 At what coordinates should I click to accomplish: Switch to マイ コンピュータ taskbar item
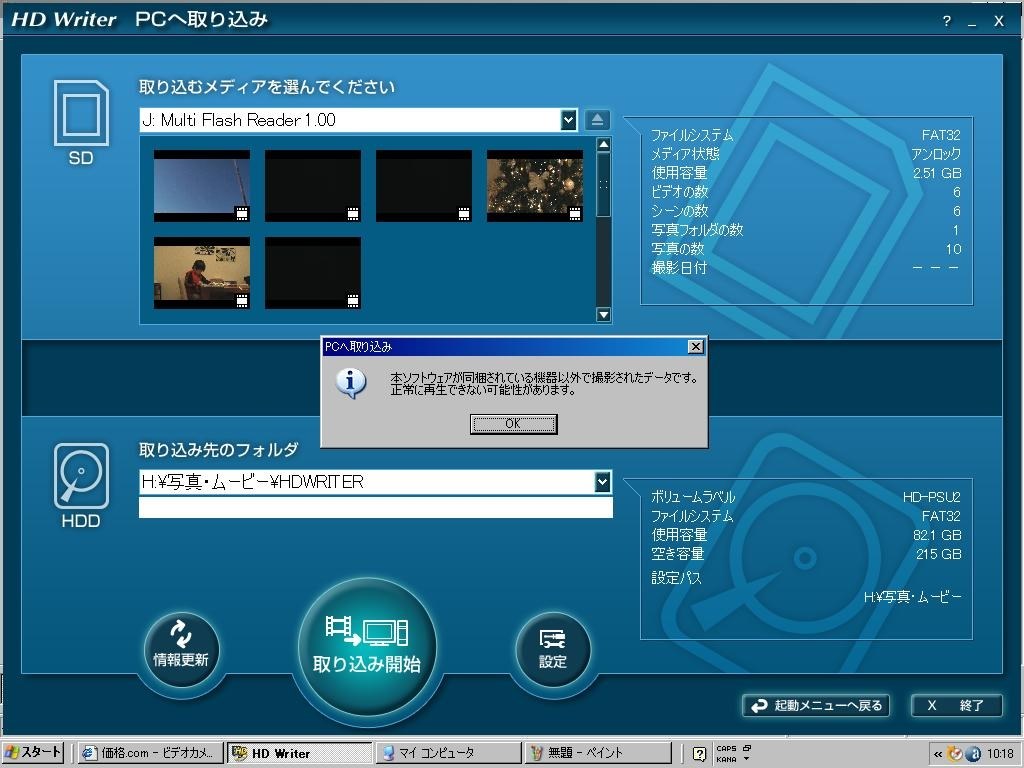[x=448, y=753]
